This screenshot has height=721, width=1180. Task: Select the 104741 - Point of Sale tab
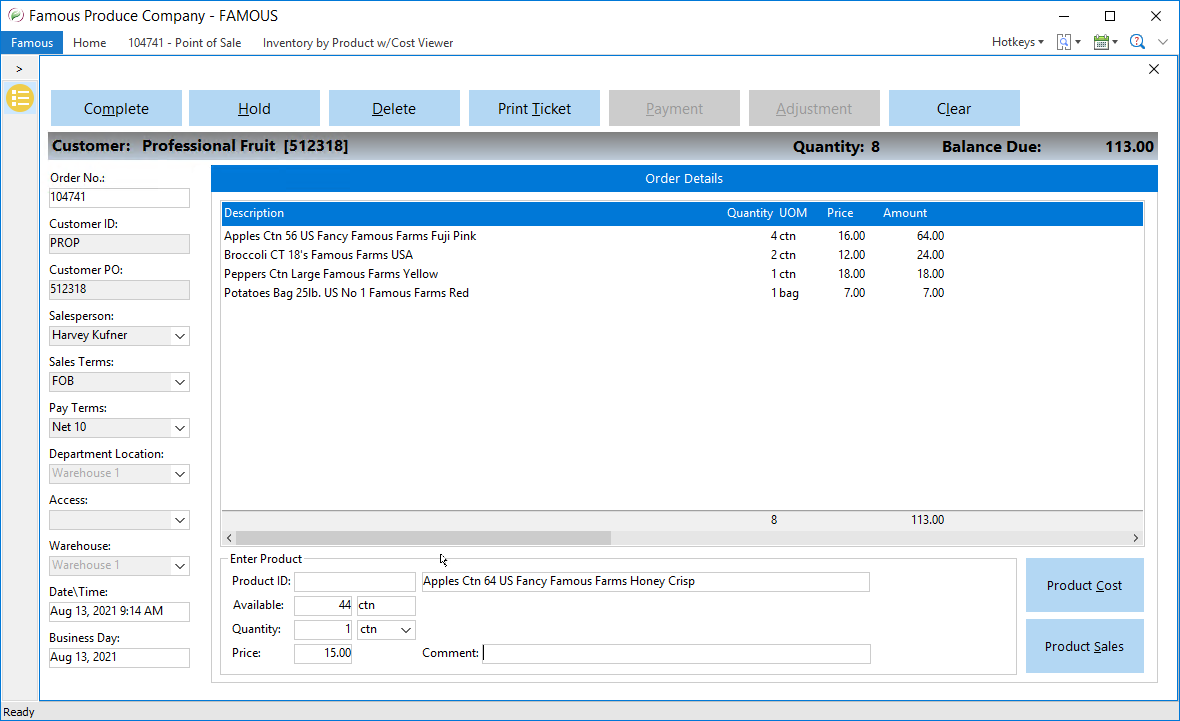pos(184,43)
